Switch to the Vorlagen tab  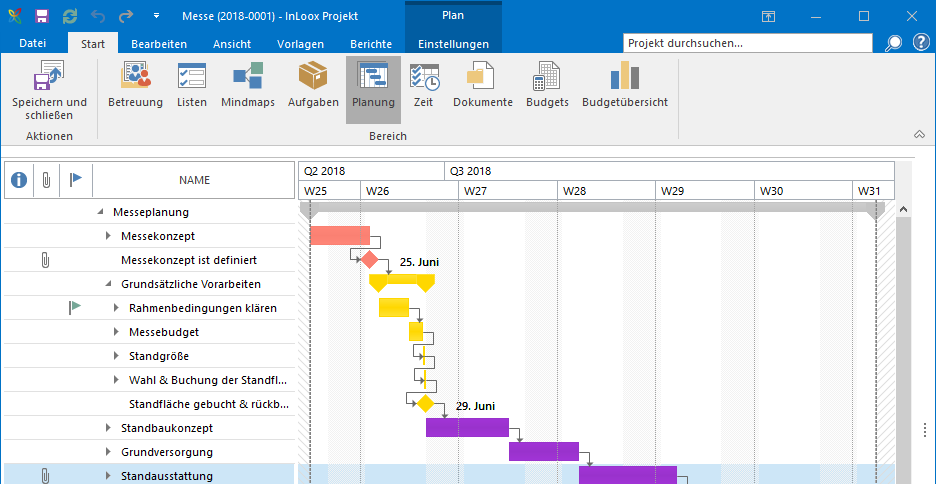300,44
